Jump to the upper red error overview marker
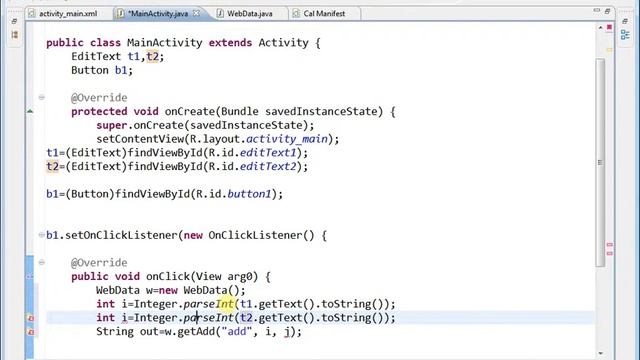The height and width of the screenshot is (360, 640). [x=609, y=245]
